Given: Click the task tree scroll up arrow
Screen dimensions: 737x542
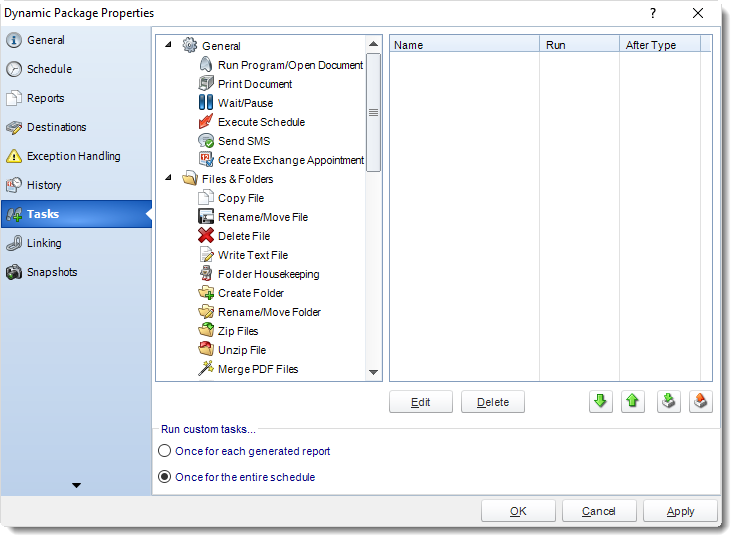Looking at the screenshot, I should pyautogui.click(x=373, y=44).
